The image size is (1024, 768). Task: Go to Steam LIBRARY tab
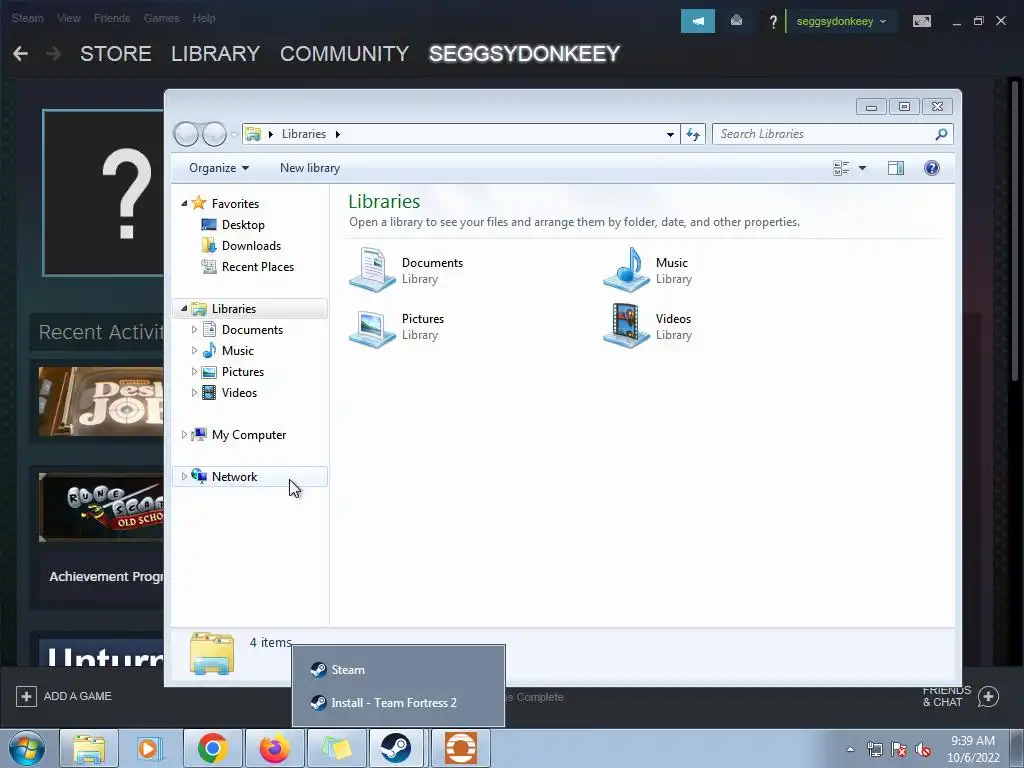coord(216,54)
